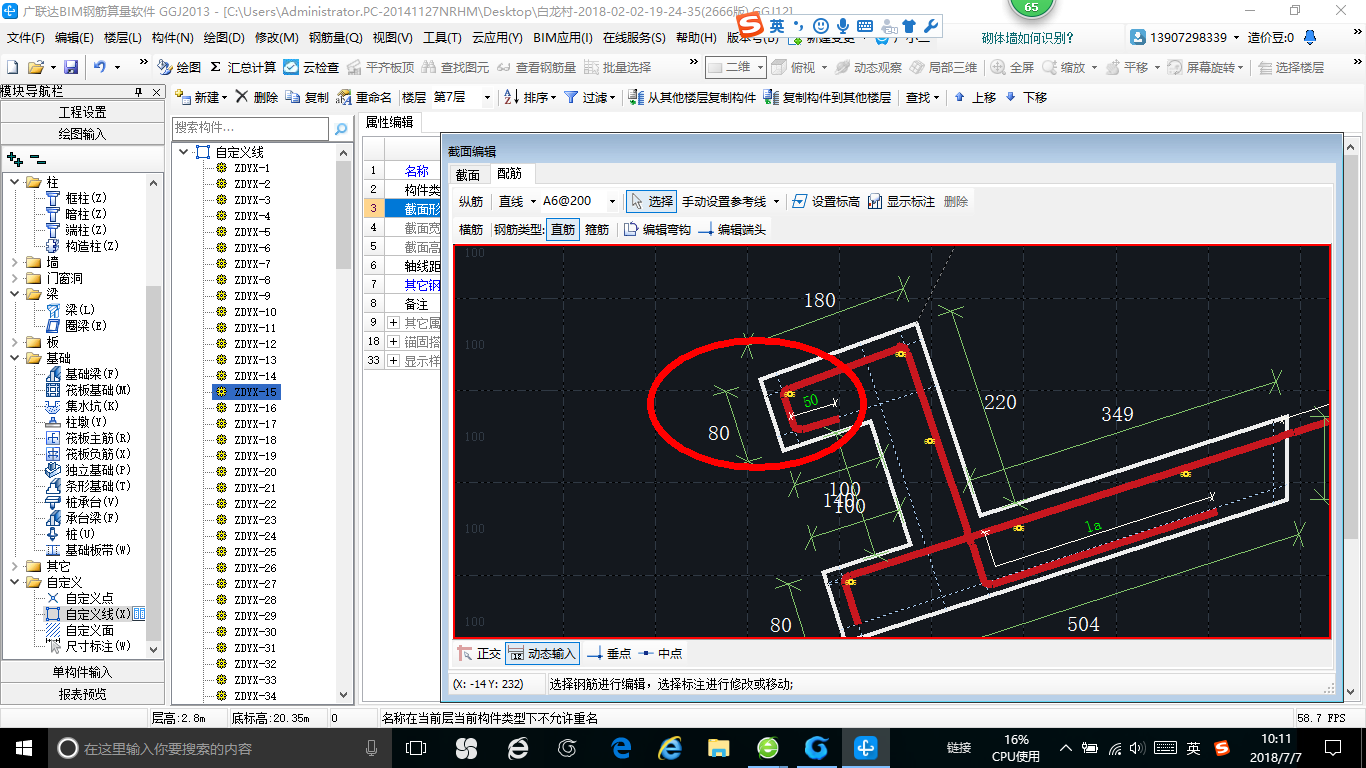Click 复制 copy in component toolbar
The height and width of the screenshot is (768, 1366).
308,97
